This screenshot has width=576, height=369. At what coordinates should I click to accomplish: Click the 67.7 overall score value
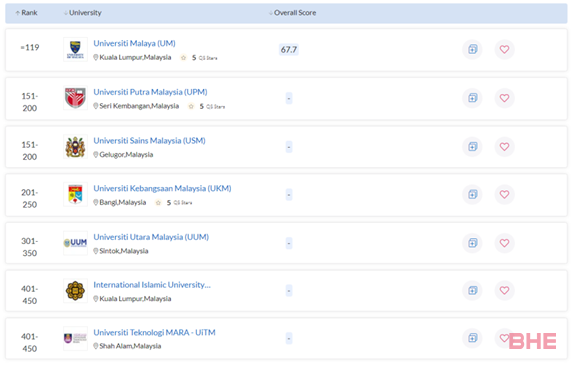[x=289, y=50]
